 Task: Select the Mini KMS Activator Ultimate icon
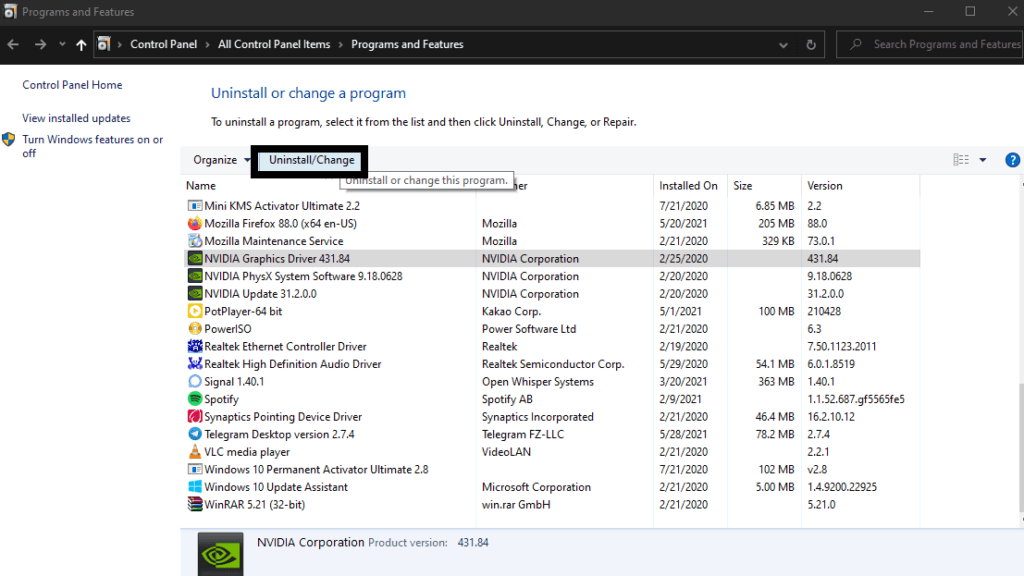tap(195, 206)
